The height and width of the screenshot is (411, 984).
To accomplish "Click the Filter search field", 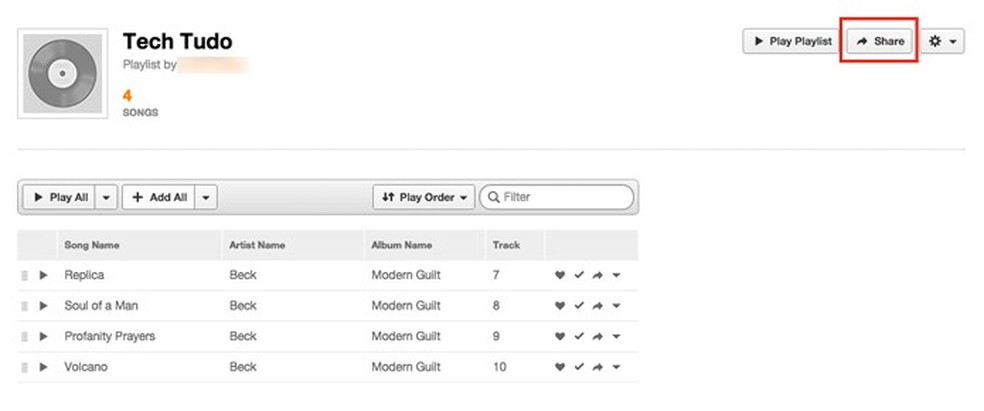I will (562, 198).
